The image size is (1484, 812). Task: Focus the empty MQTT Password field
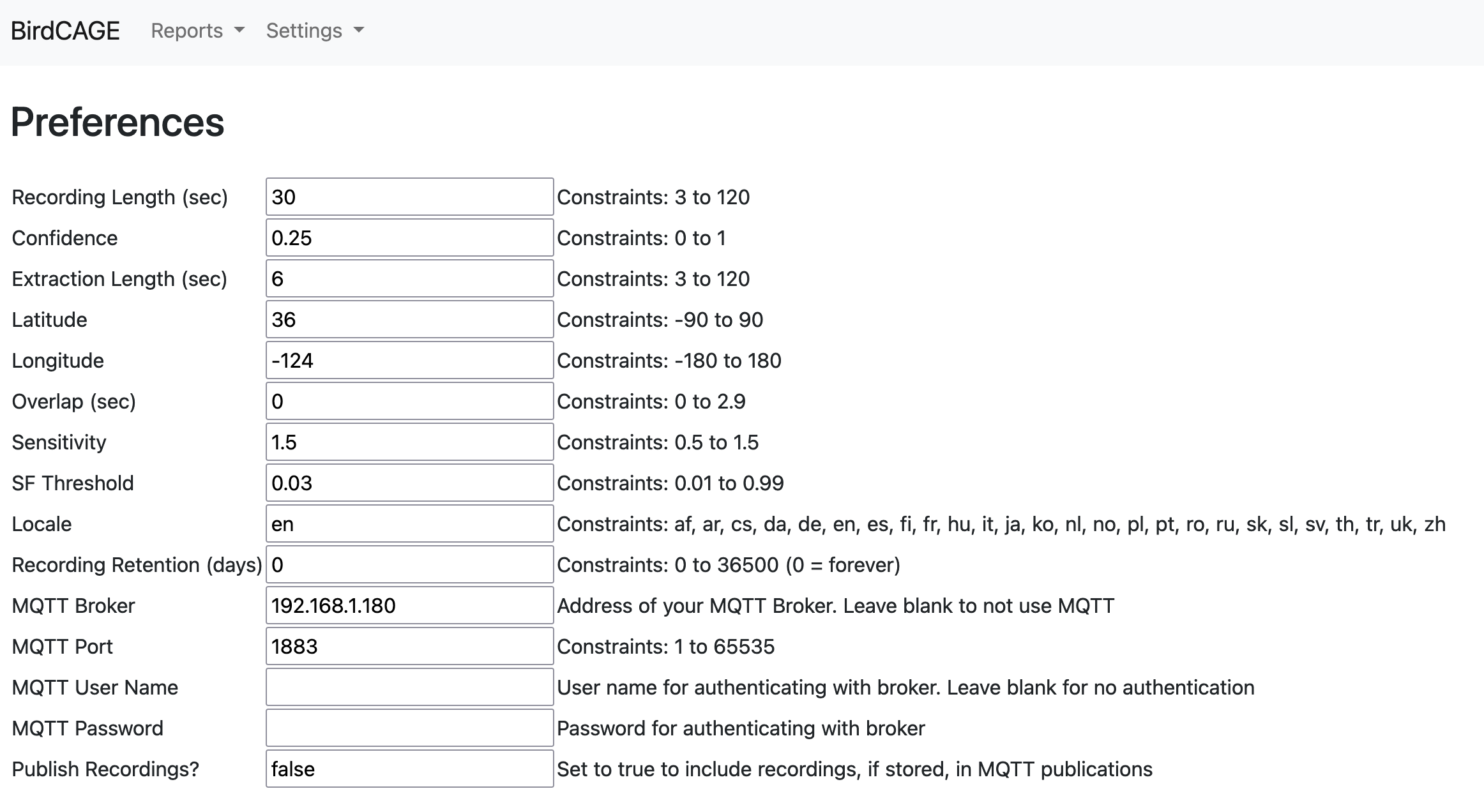click(x=409, y=728)
